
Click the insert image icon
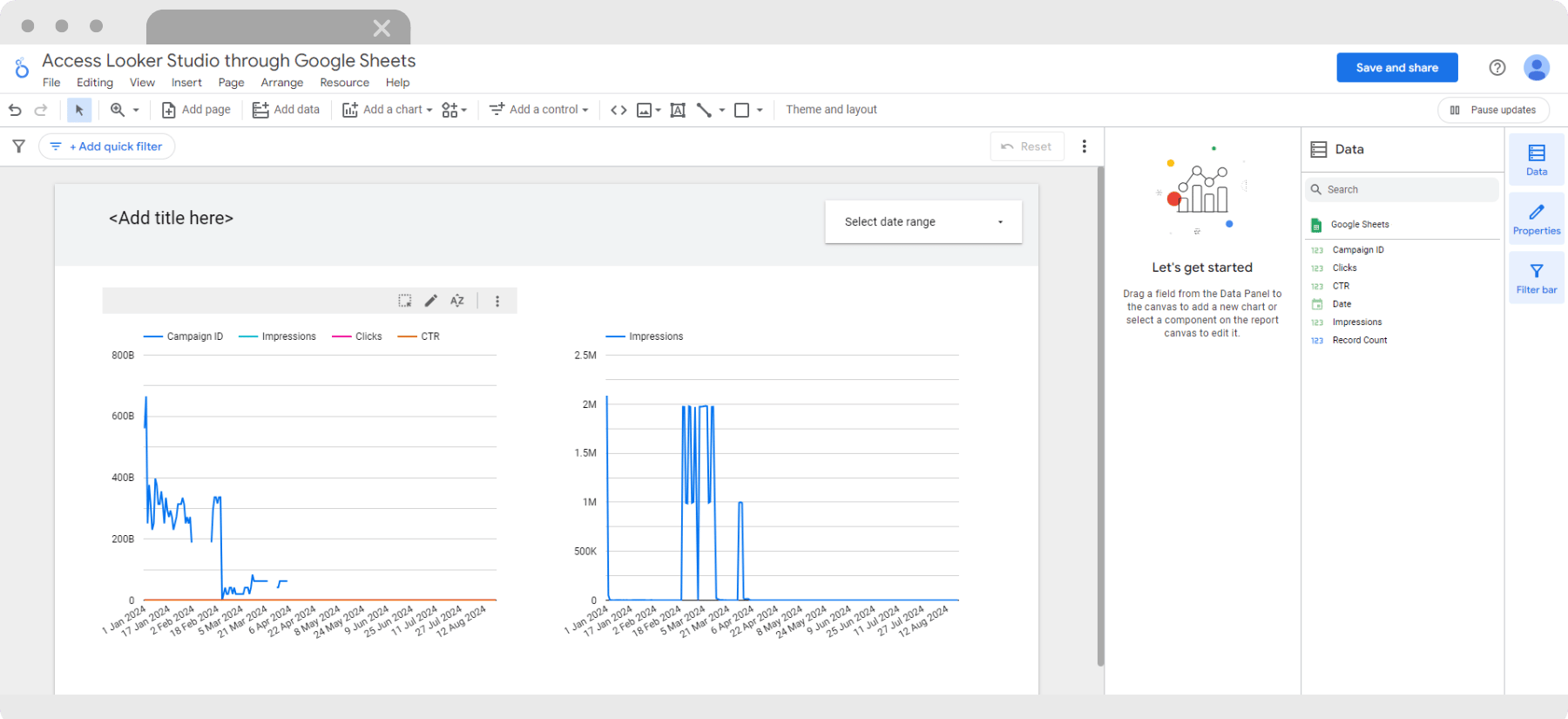645,110
